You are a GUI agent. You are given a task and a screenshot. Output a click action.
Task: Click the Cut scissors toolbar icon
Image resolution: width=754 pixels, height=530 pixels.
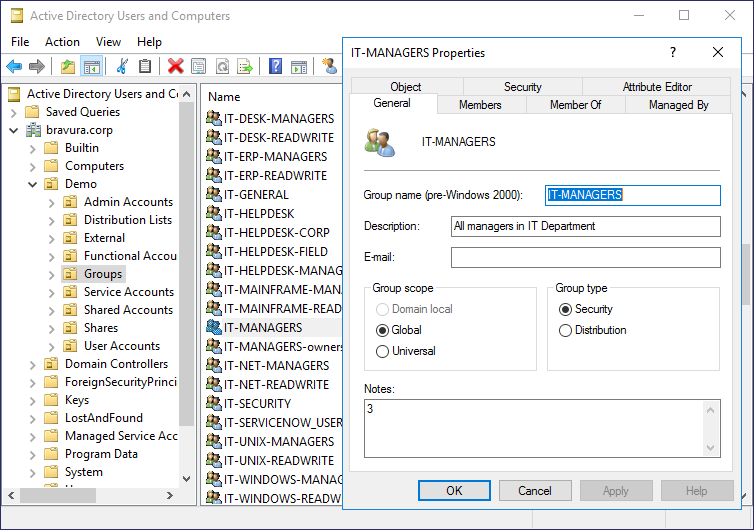122,66
